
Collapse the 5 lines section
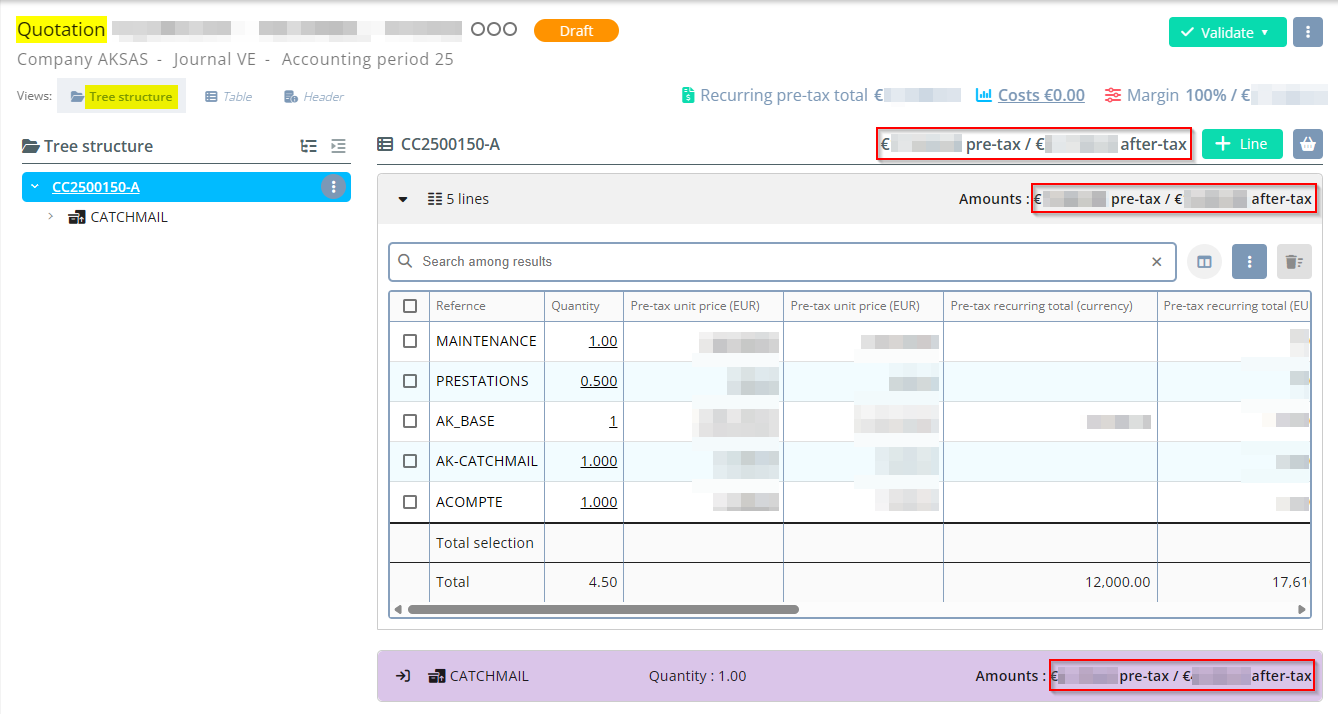click(403, 199)
